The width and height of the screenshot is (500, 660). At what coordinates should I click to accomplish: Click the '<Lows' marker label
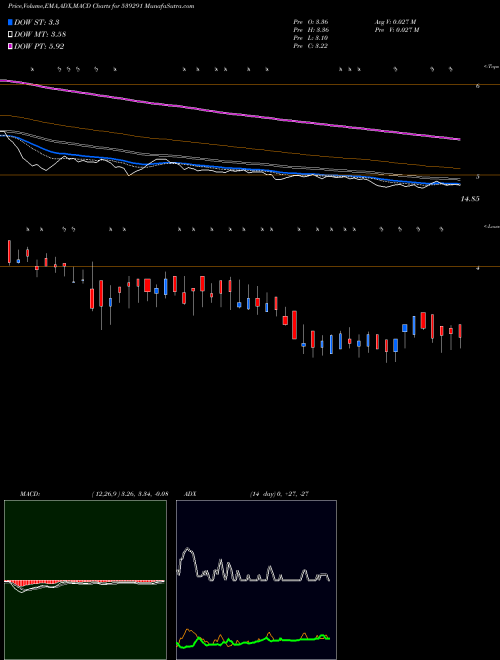pyautogui.click(x=491, y=226)
